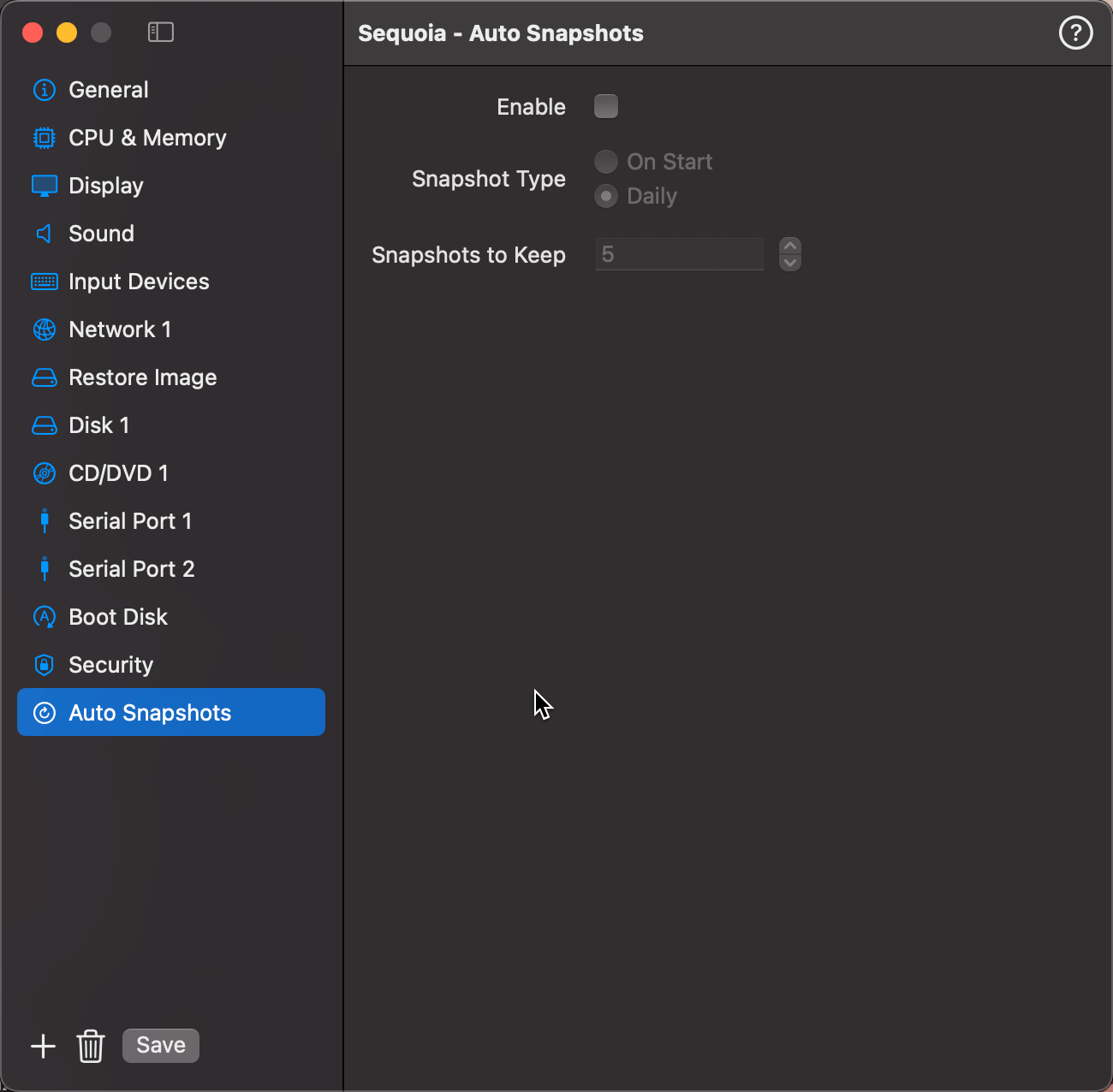Click the Save button

coord(160,1045)
